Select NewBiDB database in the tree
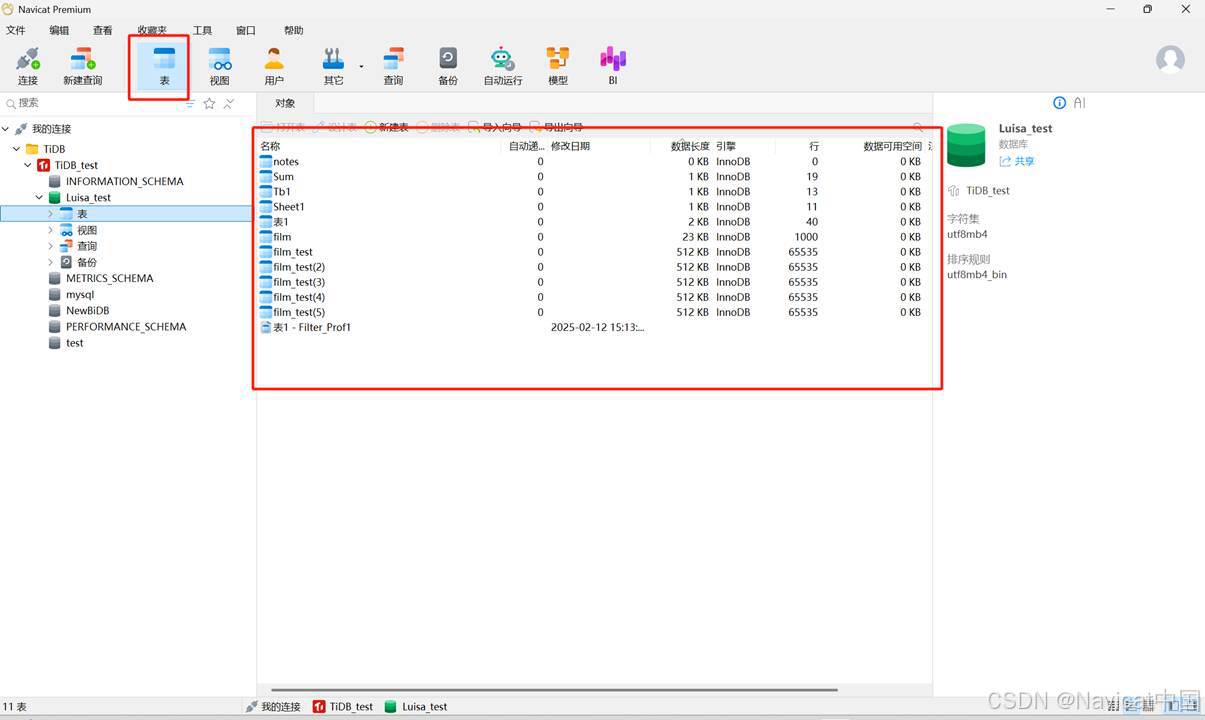1205x720 pixels. [x=87, y=311]
